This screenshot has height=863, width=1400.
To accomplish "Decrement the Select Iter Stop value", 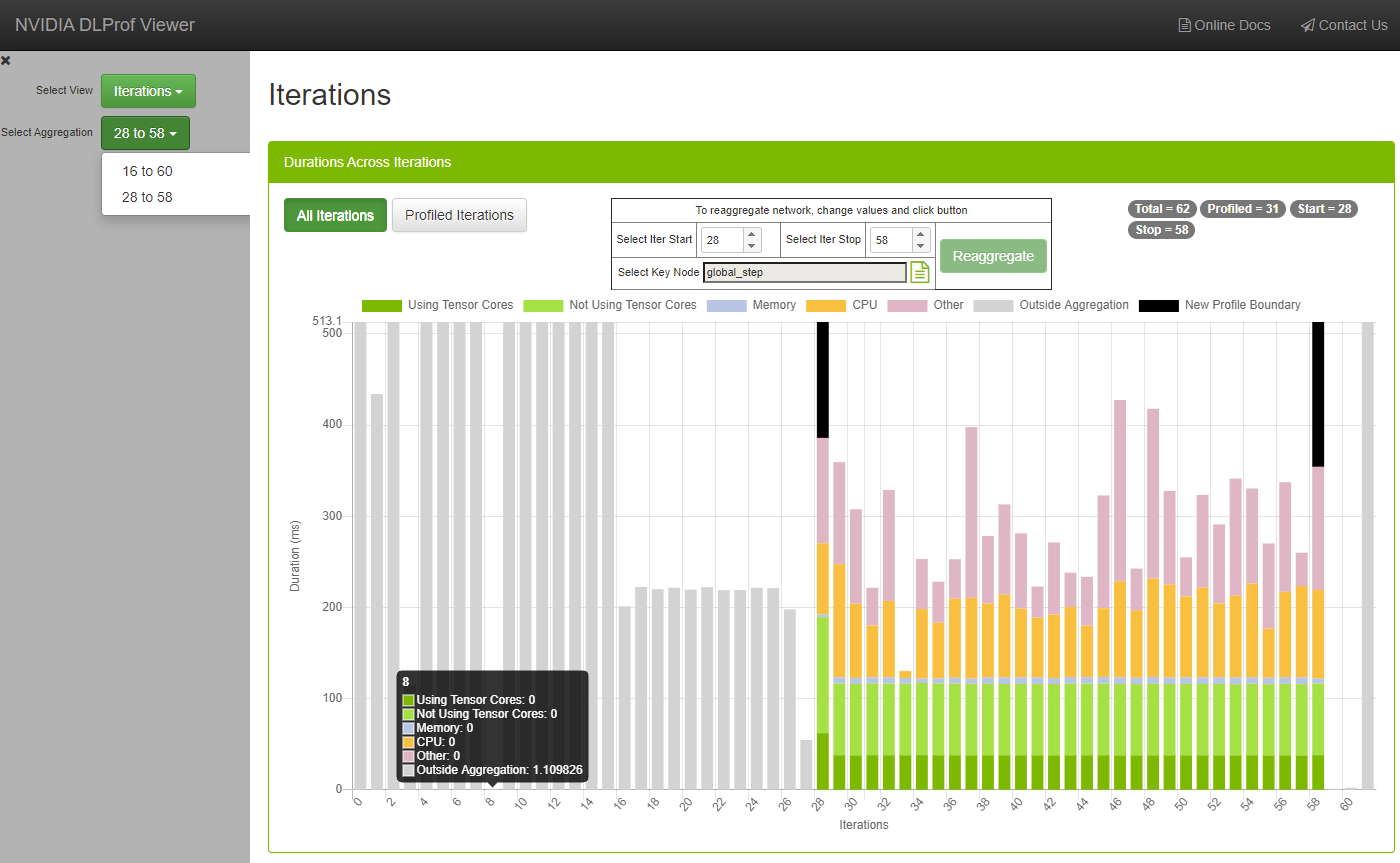I will click(x=921, y=246).
